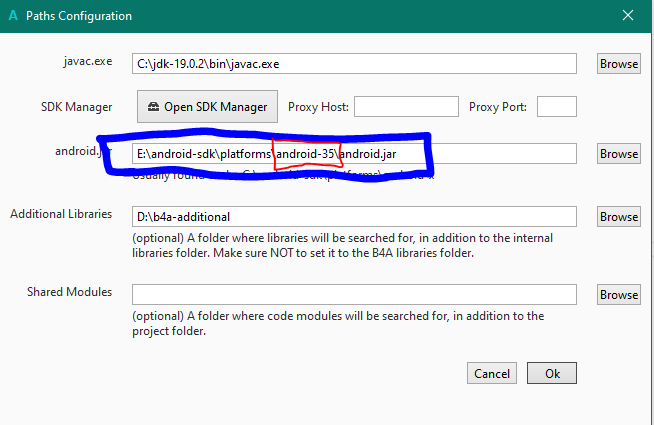
Task: Browse for Shared Modules folder
Action: 618,294
